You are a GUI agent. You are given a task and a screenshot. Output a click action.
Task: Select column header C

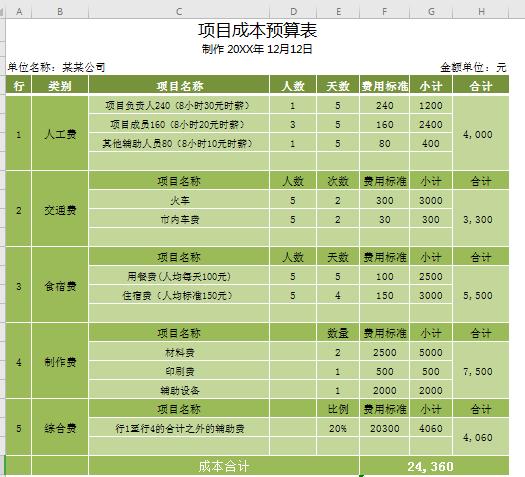point(179,12)
